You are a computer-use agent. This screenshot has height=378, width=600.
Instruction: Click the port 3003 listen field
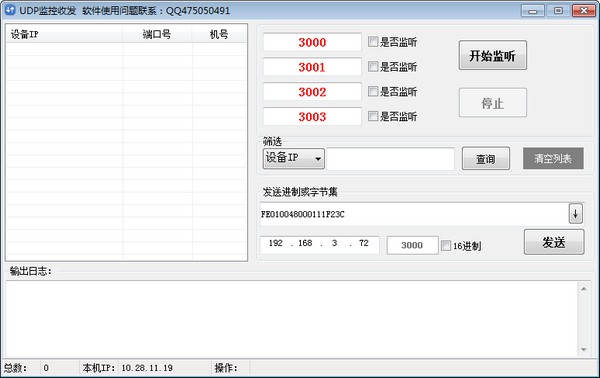click(x=312, y=117)
